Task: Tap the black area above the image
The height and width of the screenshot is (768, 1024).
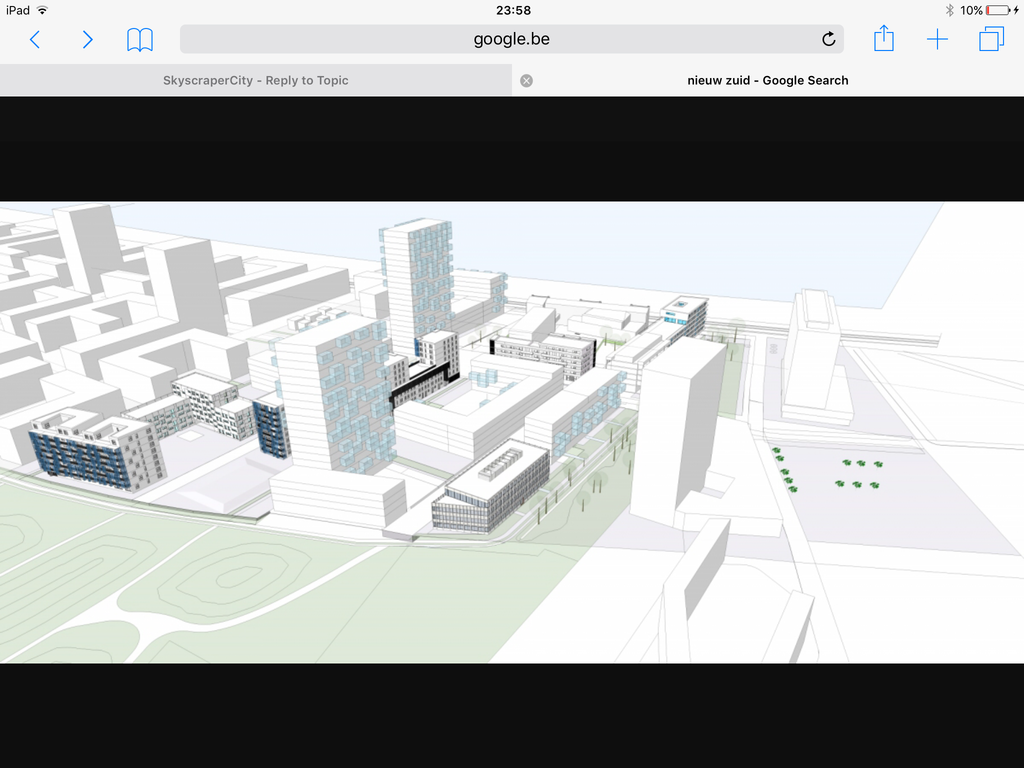Action: 512,150
